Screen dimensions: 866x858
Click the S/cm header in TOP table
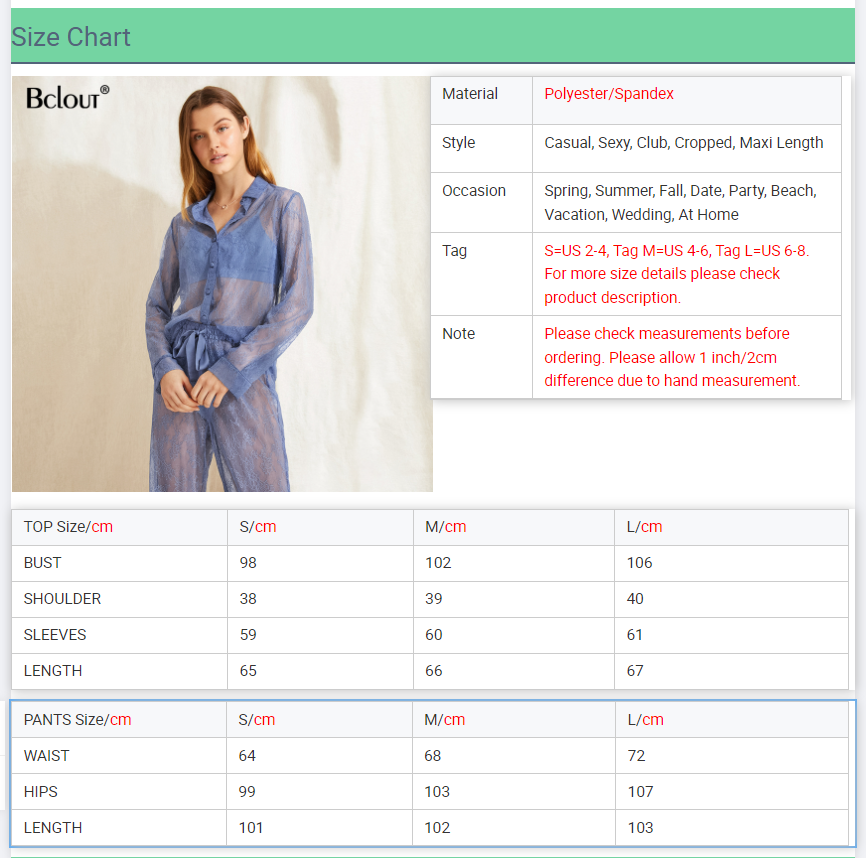click(x=320, y=527)
